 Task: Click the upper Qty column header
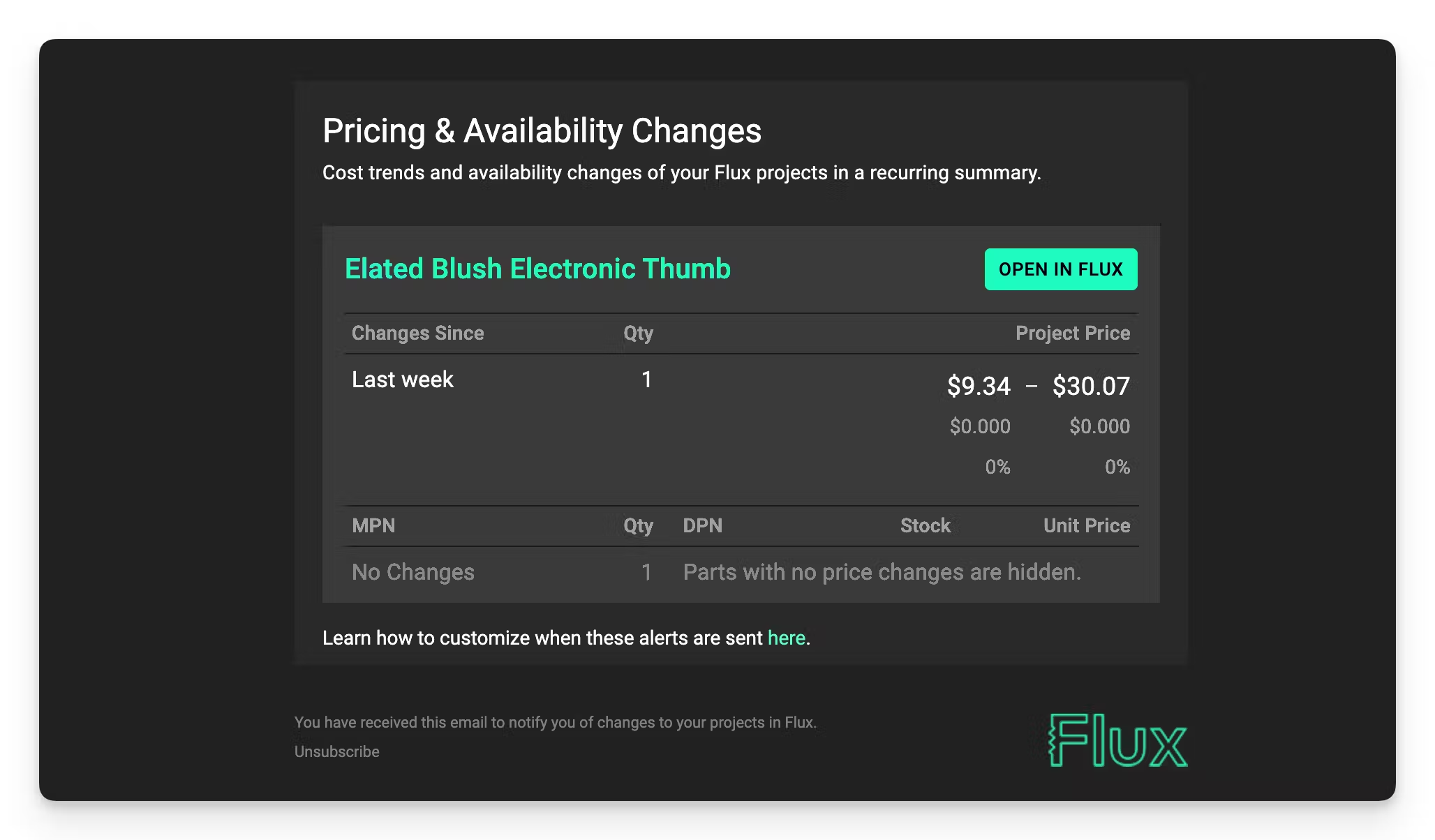(638, 333)
